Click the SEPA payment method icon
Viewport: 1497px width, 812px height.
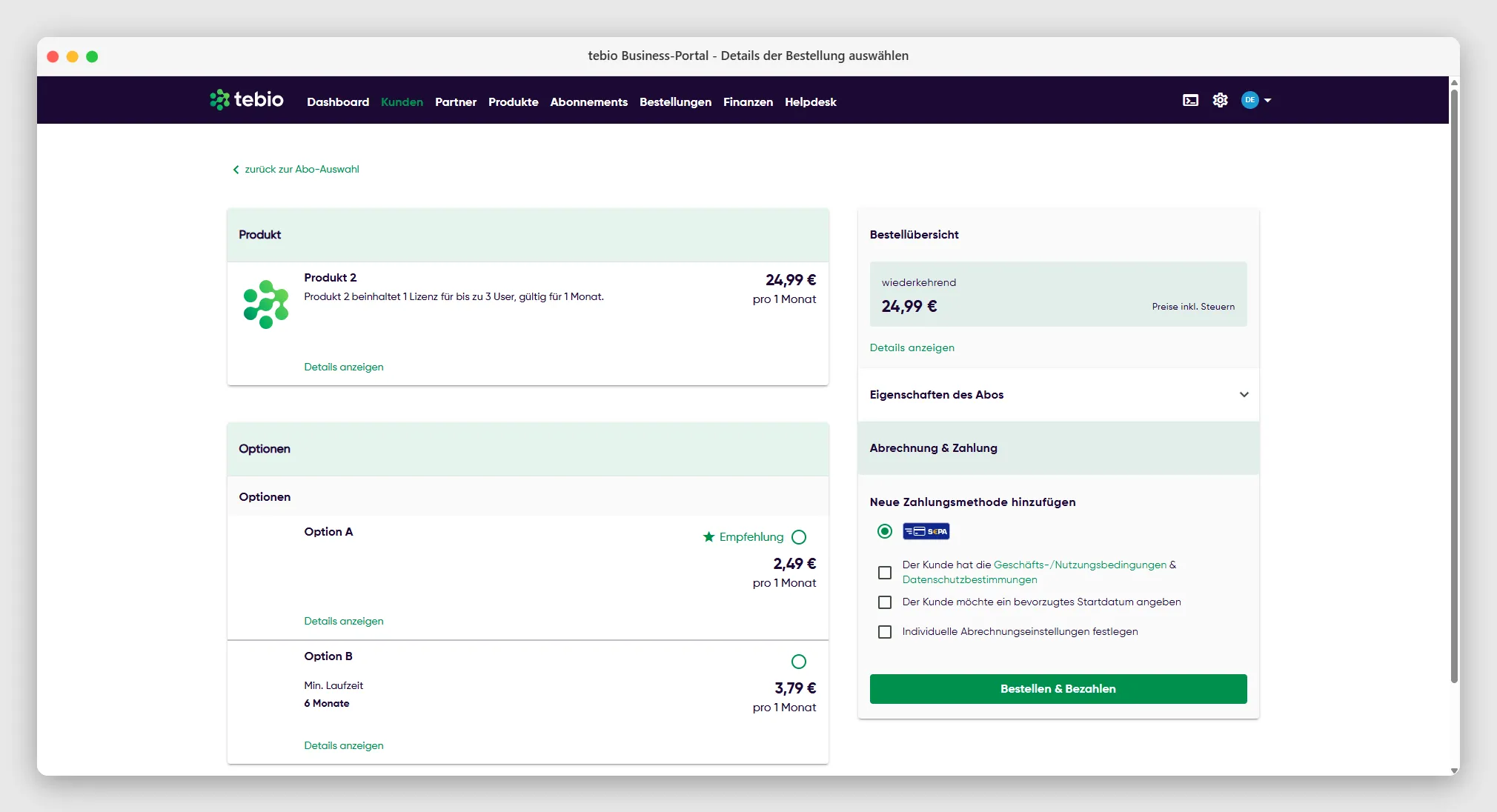click(926, 531)
